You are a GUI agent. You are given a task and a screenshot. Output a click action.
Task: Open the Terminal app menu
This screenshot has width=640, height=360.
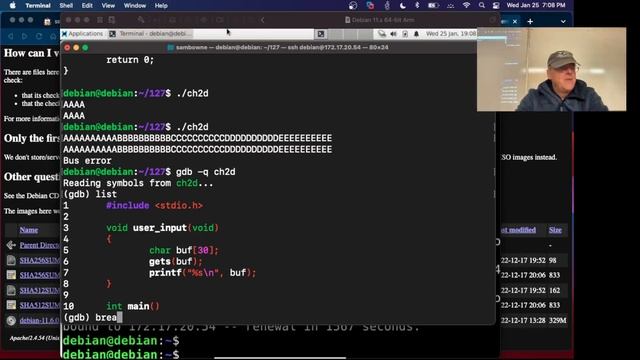click(x=38, y=6)
